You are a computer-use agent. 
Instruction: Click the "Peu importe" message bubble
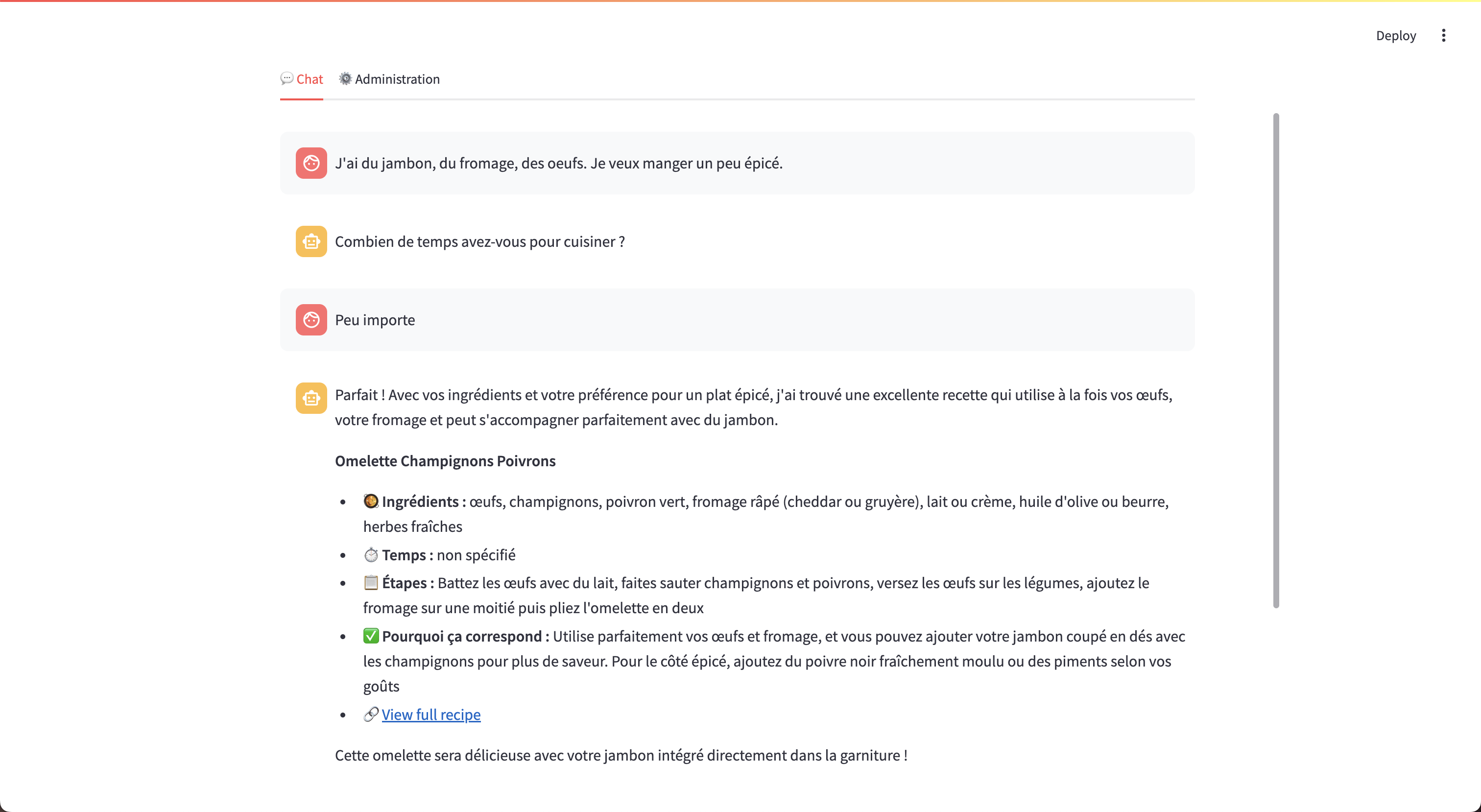[375, 320]
